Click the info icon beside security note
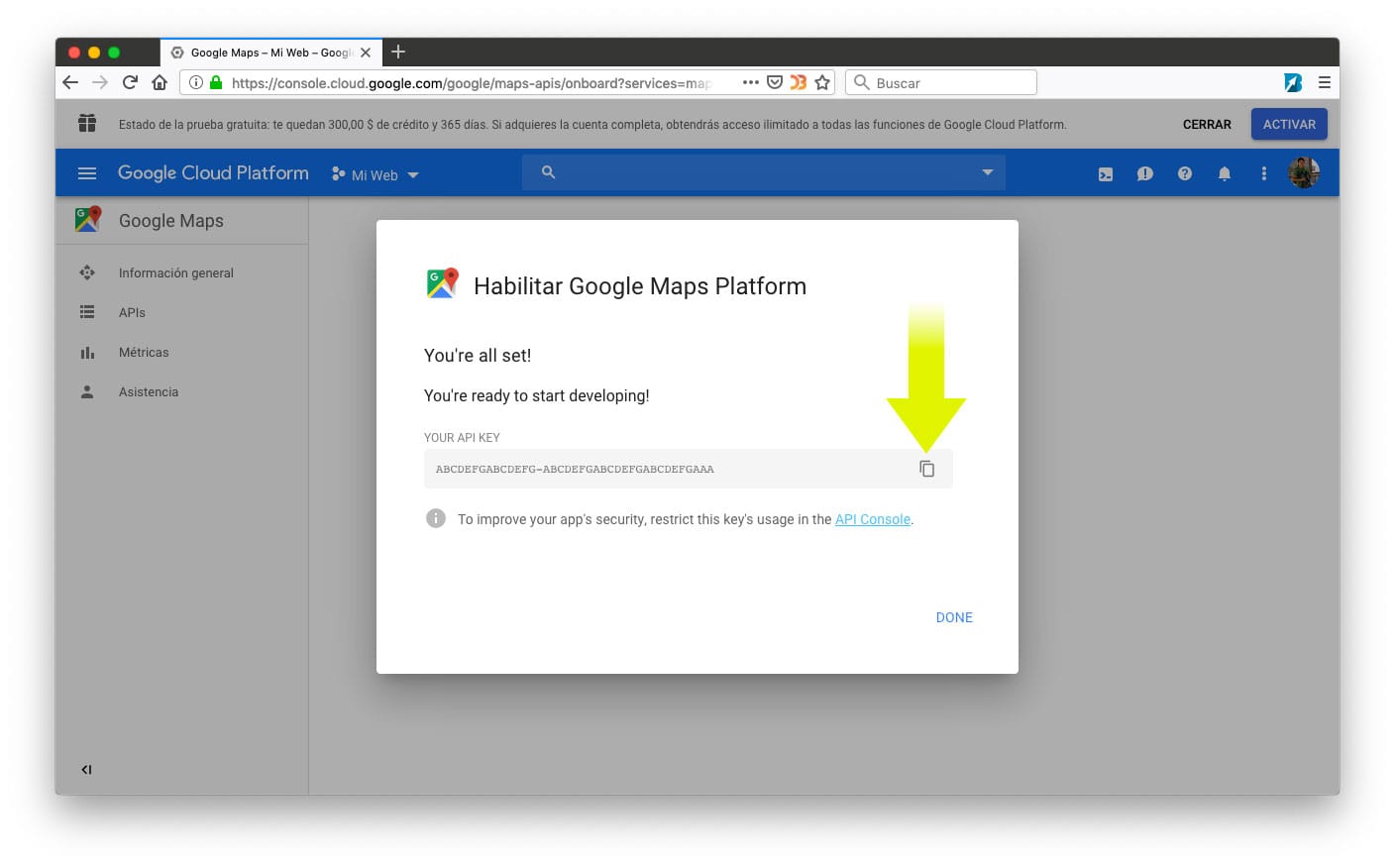1395x868 pixels. click(x=436, y=518)
